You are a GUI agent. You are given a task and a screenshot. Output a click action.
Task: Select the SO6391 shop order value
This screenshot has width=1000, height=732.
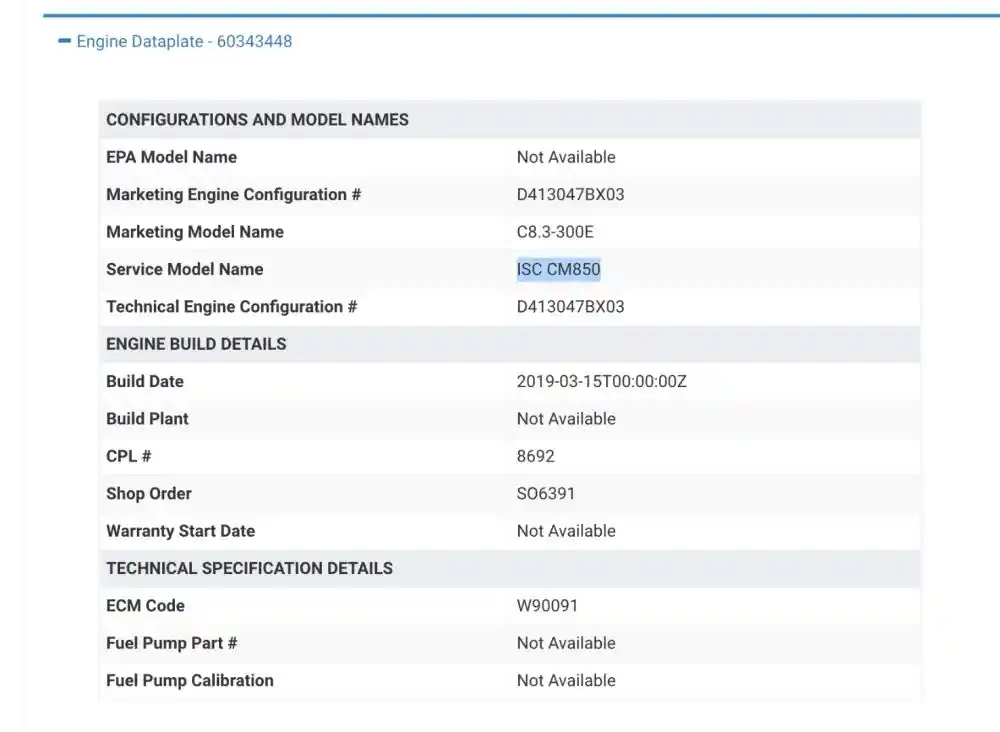(x=545, y=494)
